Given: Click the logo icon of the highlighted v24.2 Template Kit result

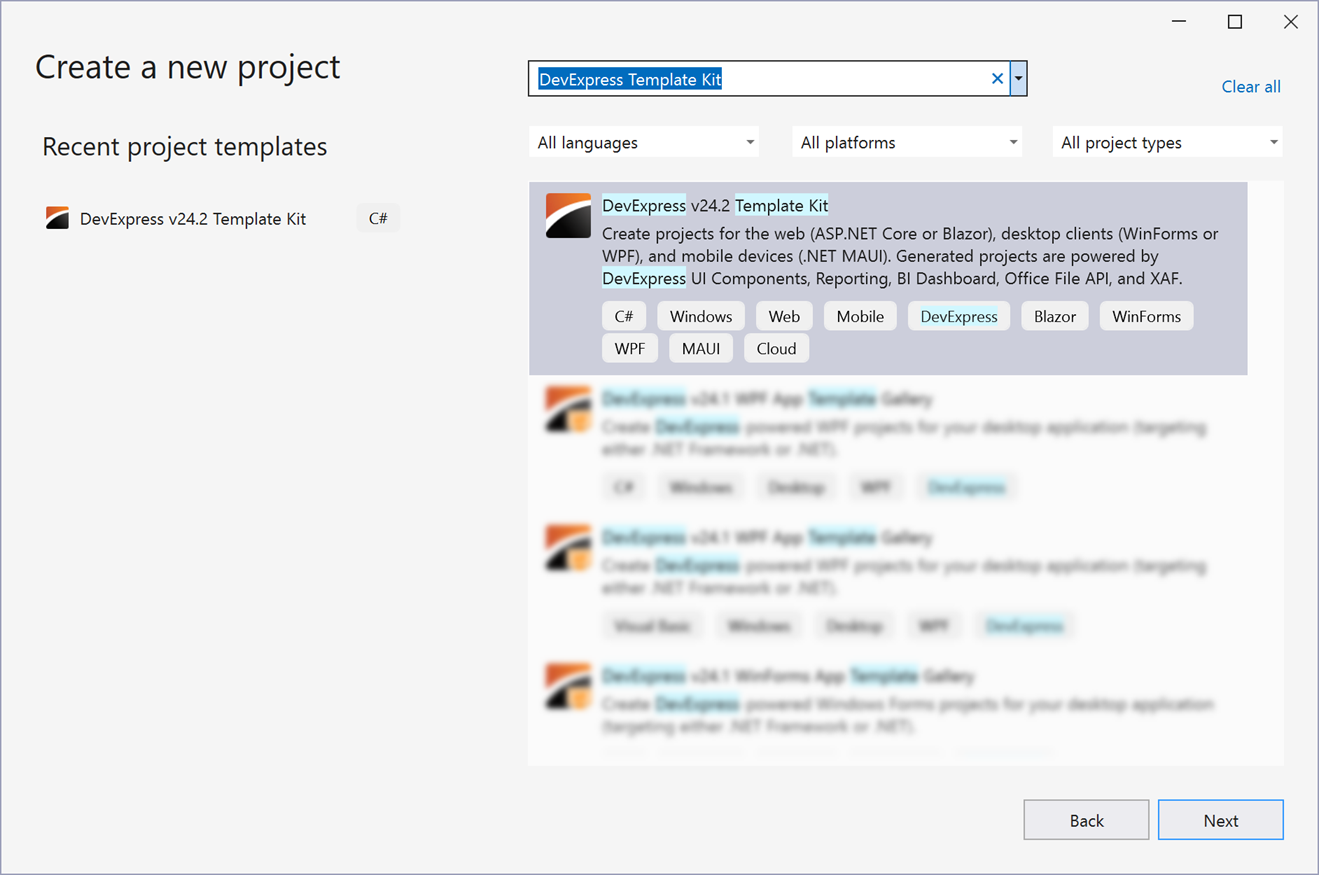Looking at the screenshot, I should coord(568,215).
